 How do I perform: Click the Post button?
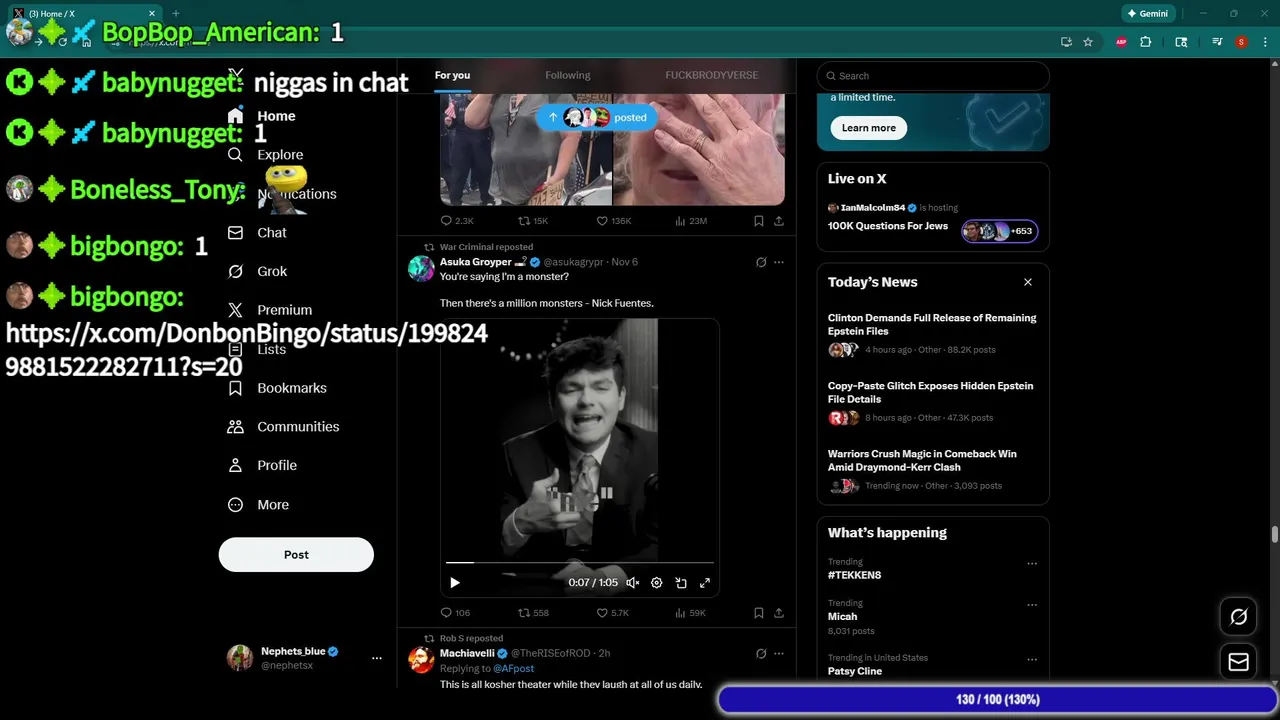296,554
